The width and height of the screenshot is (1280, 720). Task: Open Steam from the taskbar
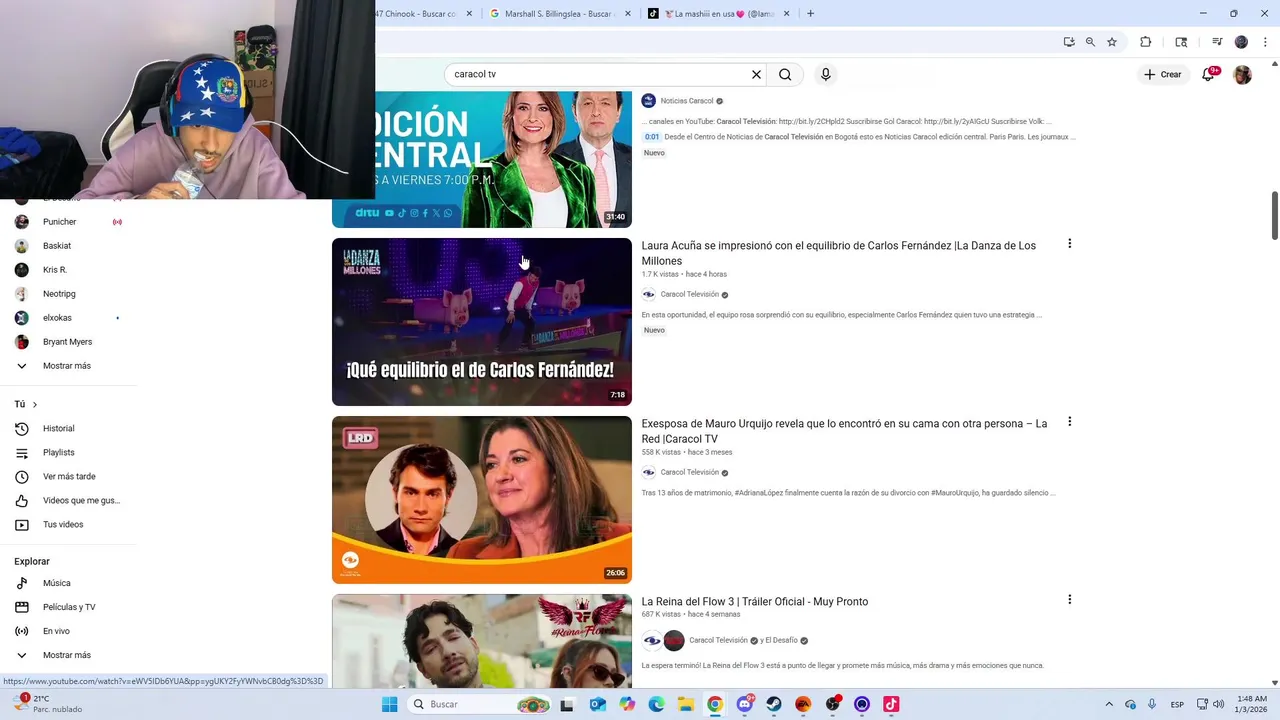pyautogui.click(x=774, y=704)
